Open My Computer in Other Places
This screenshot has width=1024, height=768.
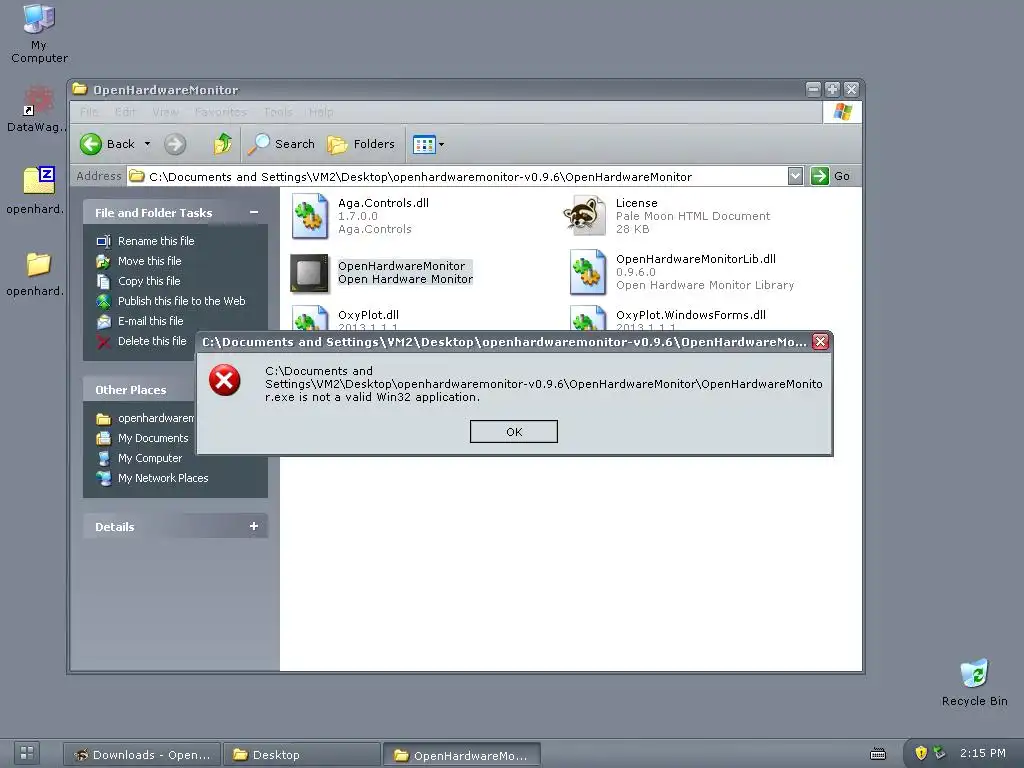[x=150, y=458]
